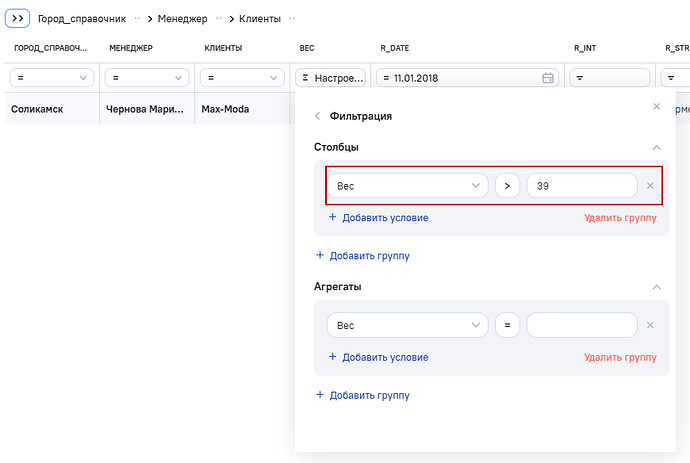The image size is (690, 463).
Task: Click the value field containing 39
Action: tap(581, 186)
